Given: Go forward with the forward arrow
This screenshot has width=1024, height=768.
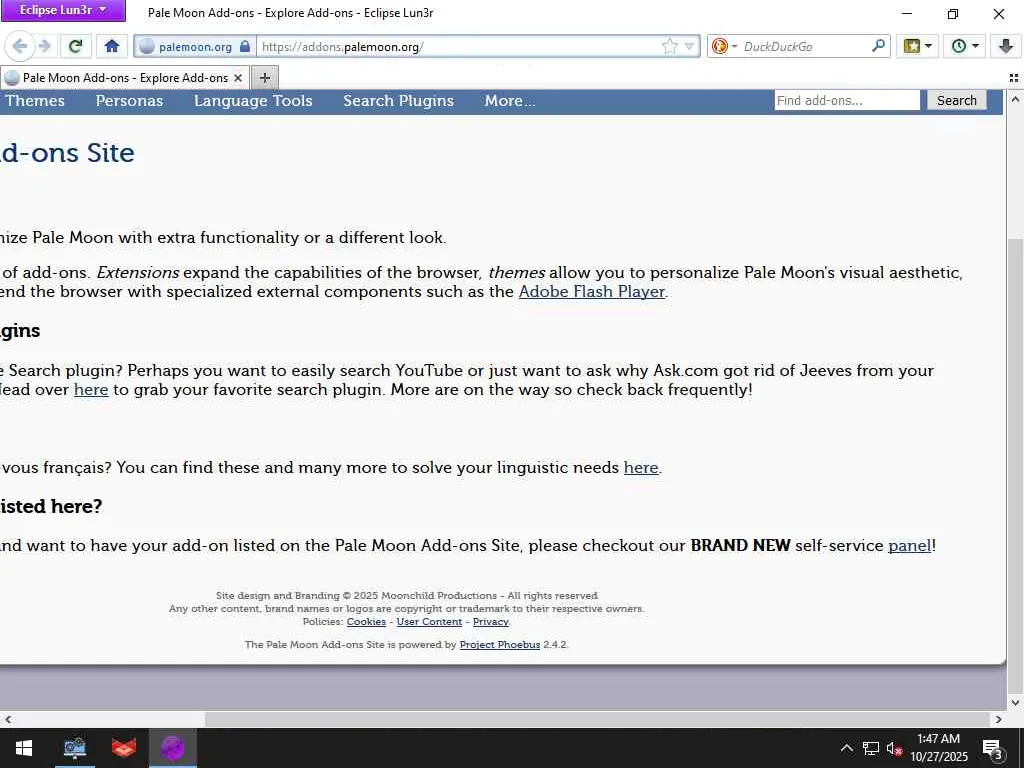Looking at the screenshot, I should pyautogui.click(x=44, y=46).
